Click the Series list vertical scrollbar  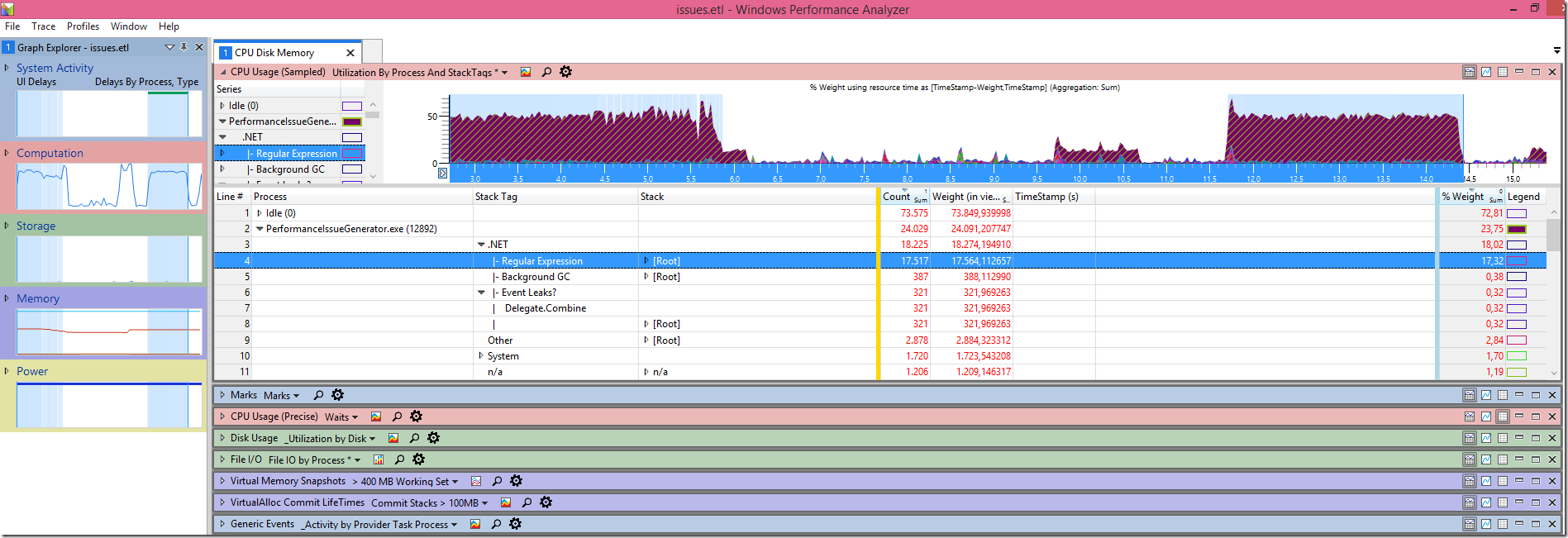(x=373, y=140)
